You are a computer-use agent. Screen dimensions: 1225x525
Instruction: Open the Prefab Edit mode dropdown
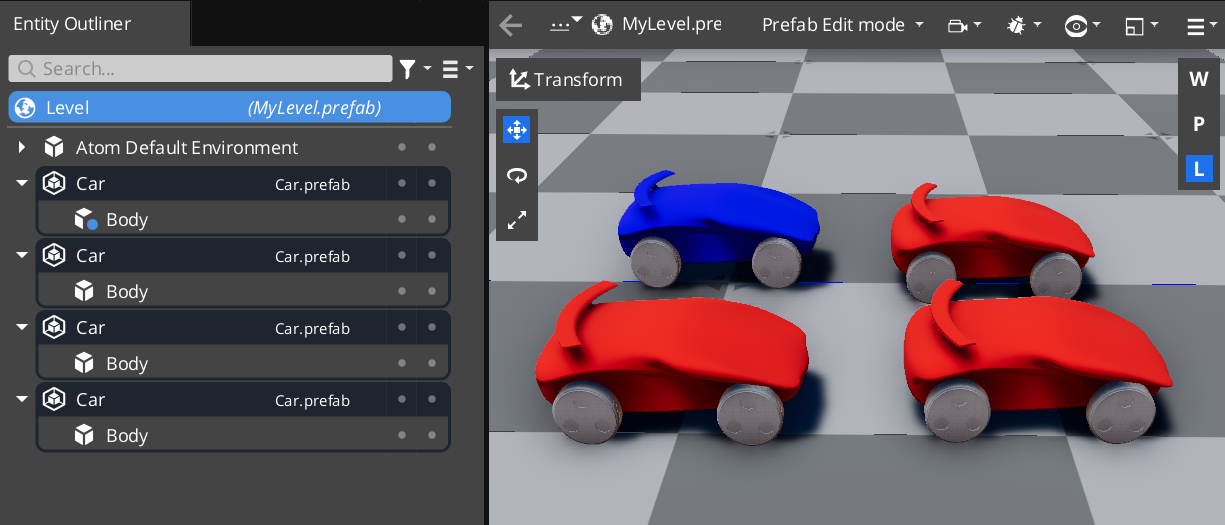(842, 25)
